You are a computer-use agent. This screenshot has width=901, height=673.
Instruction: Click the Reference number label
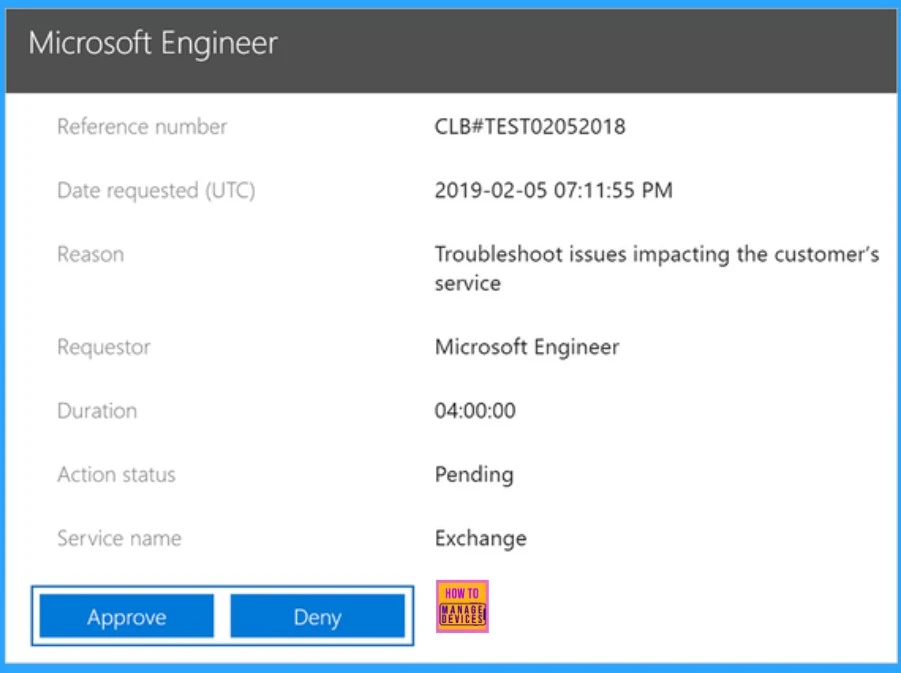142,126
